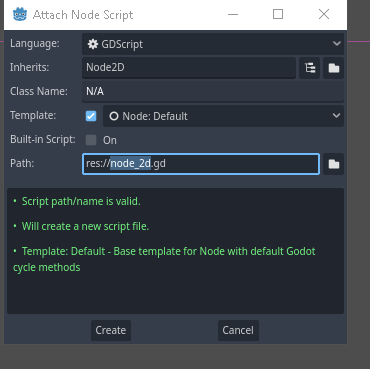Open the Template dropdown showing Node: Default
The image size is (370, 369).
223,116
